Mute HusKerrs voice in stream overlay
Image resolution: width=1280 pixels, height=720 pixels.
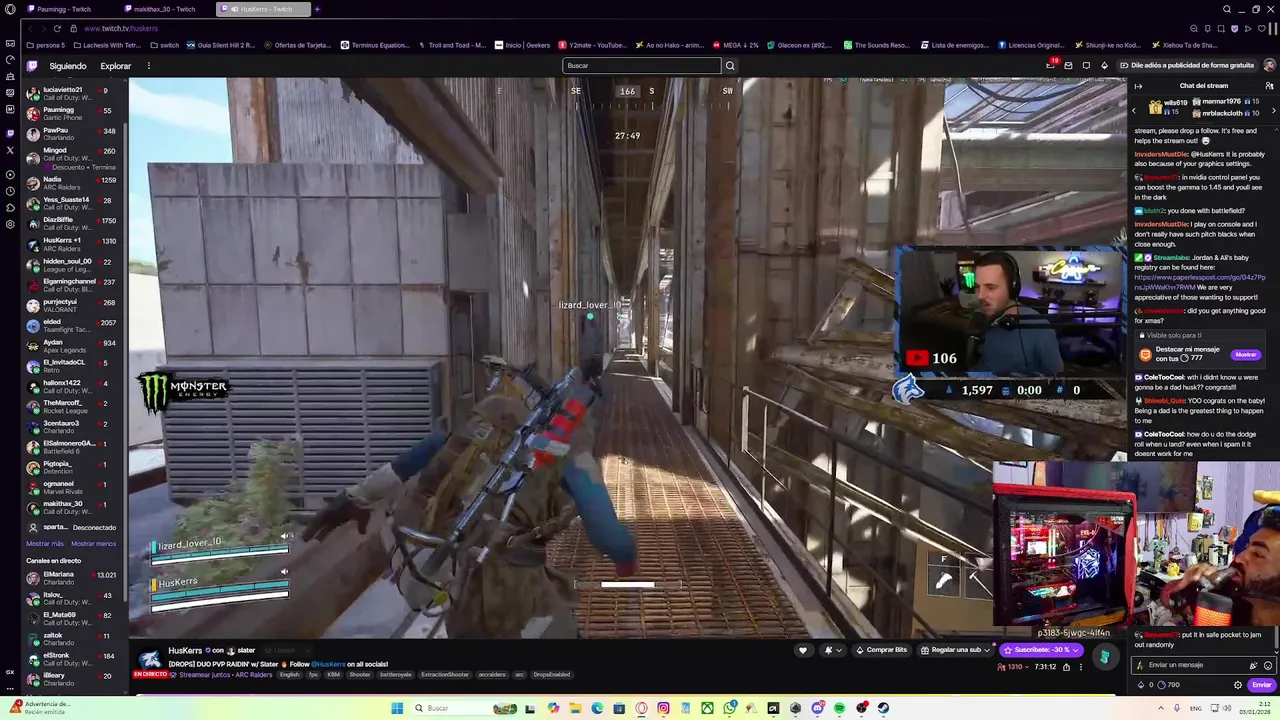tap(284, 572)
